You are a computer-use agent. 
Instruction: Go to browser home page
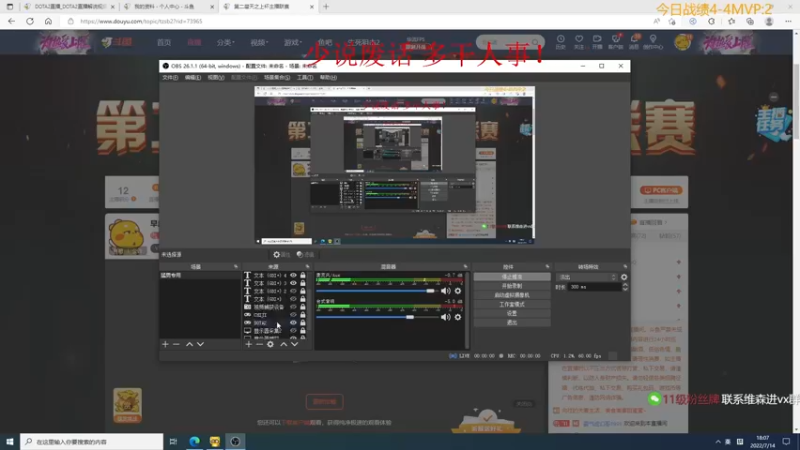48,21
